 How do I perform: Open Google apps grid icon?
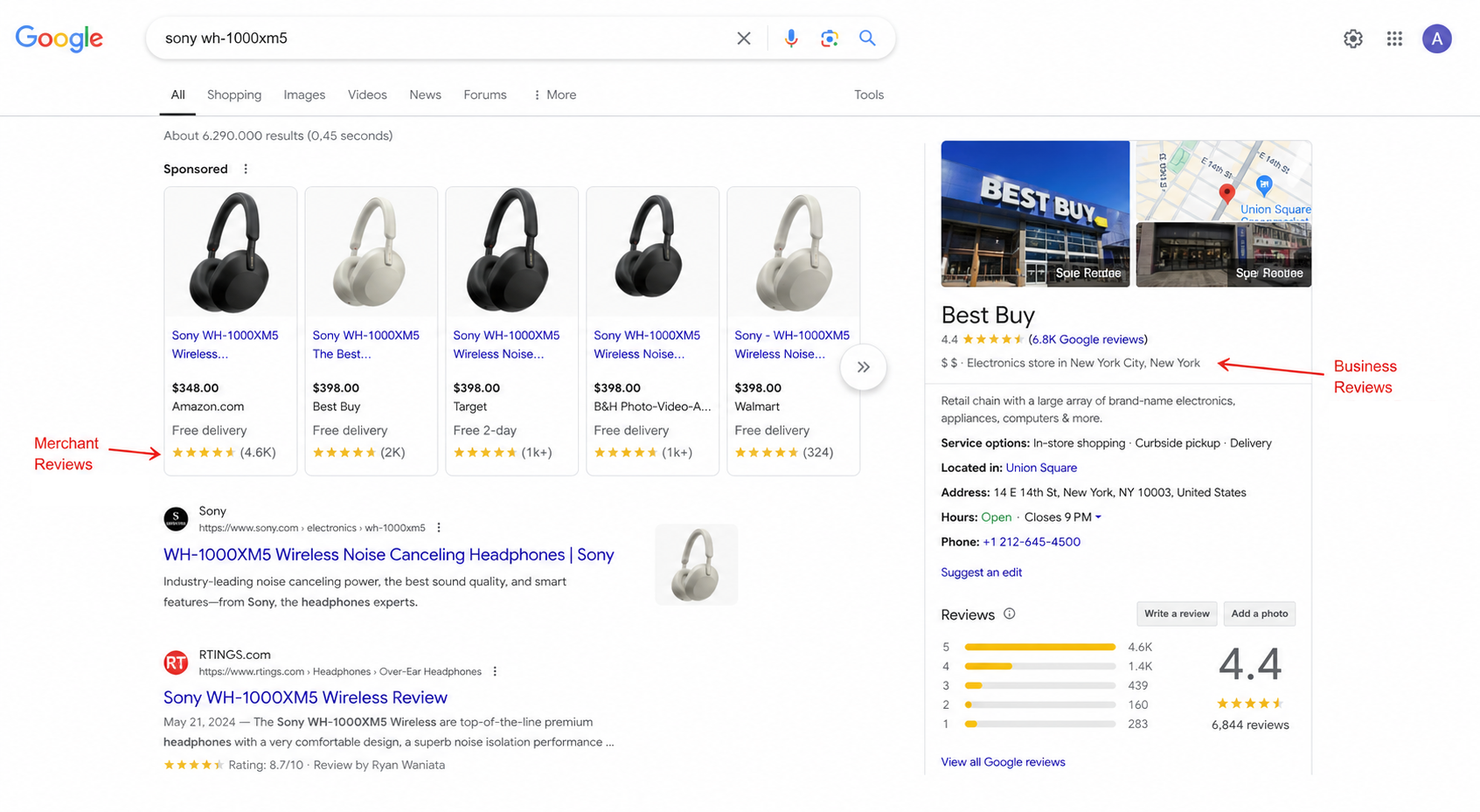[1394, 38]
